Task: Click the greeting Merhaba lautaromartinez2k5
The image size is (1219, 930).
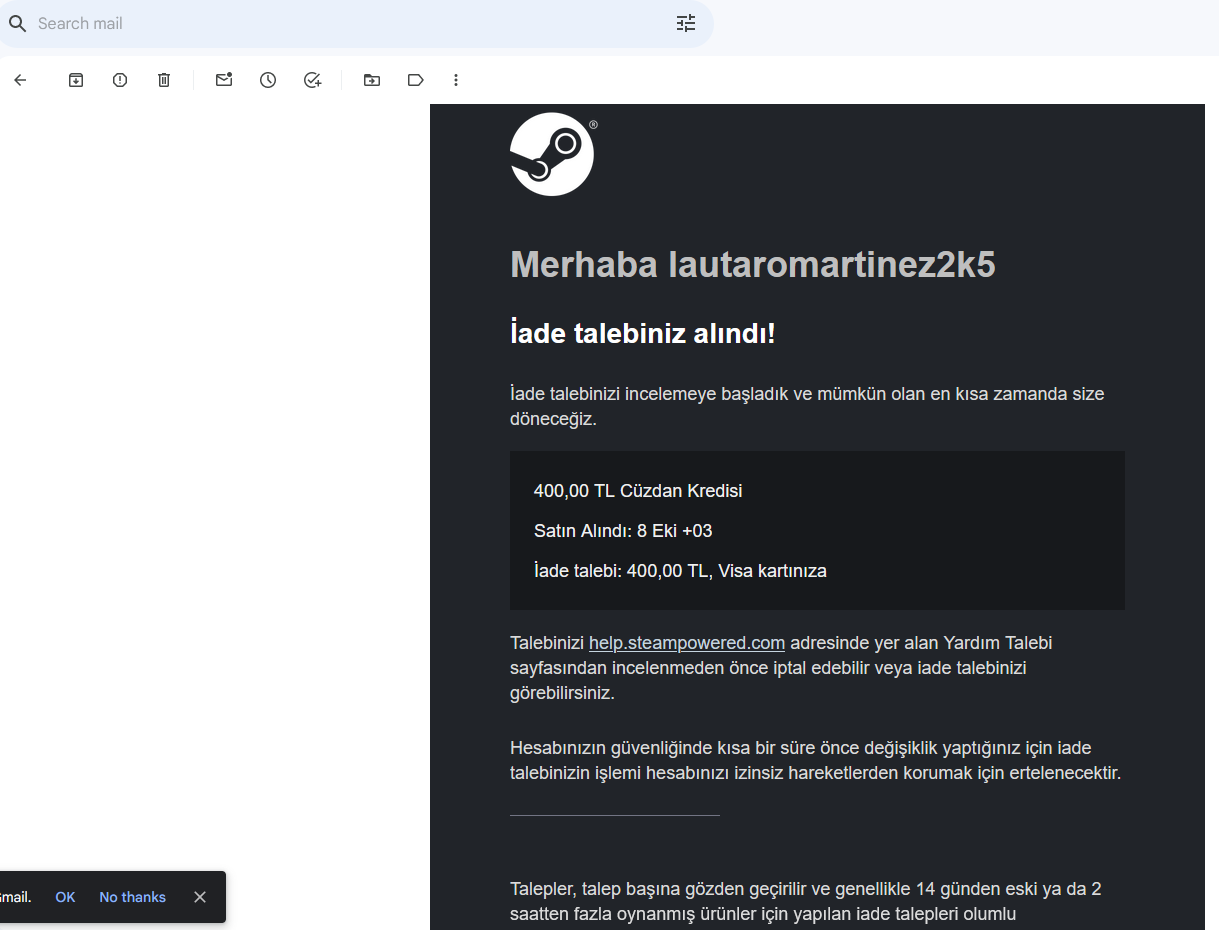Action: pos(753,265)
